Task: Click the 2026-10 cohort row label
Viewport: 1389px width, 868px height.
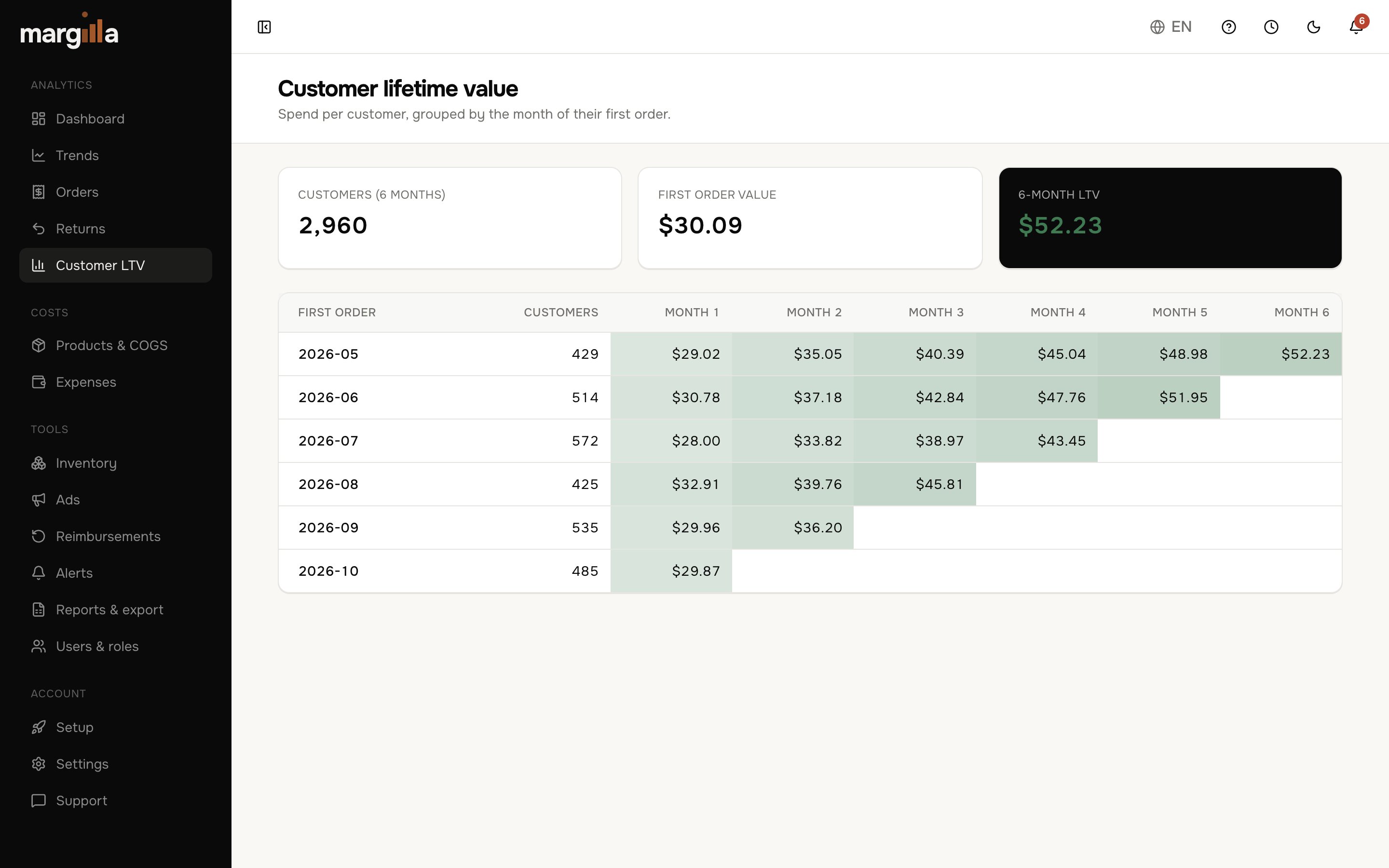Action: pos(328,571)
